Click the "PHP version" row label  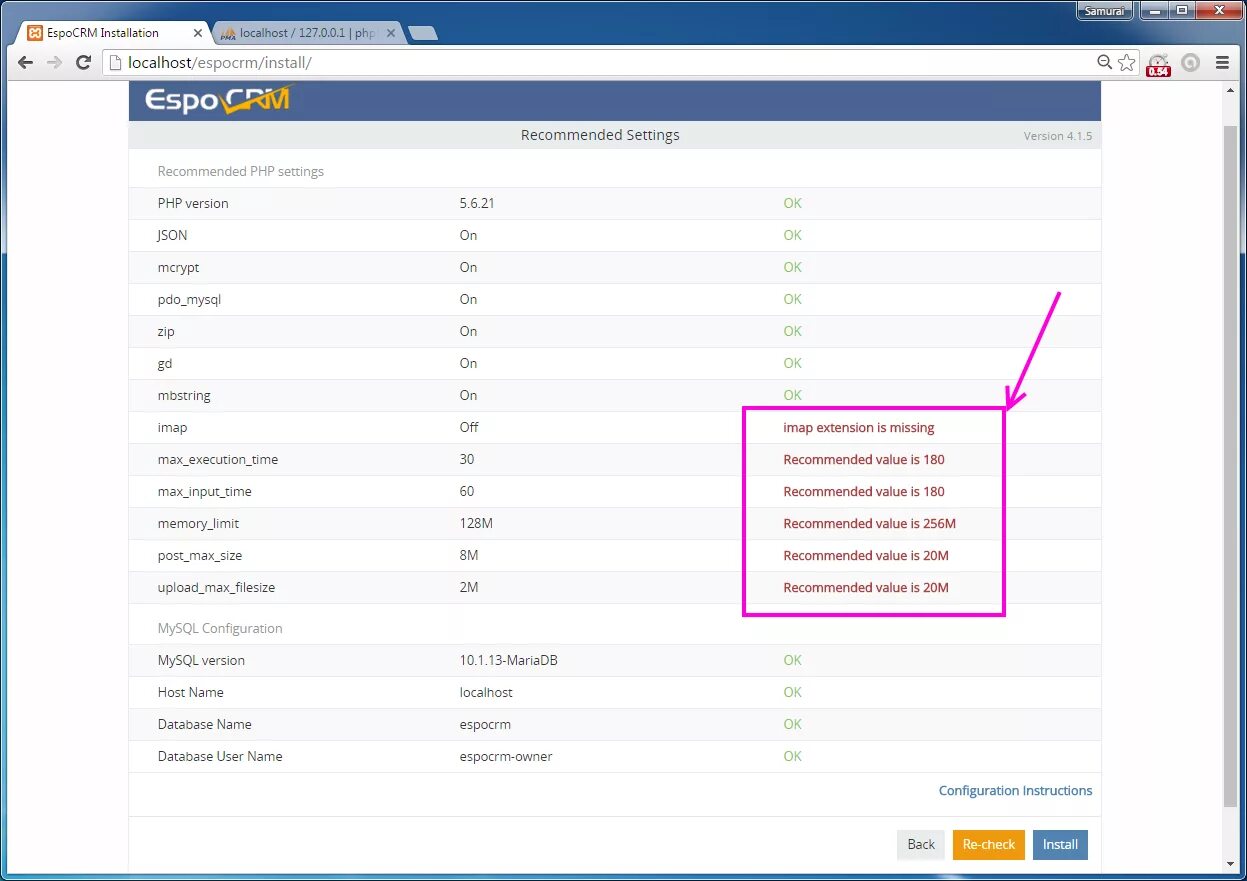coord(193,203)
